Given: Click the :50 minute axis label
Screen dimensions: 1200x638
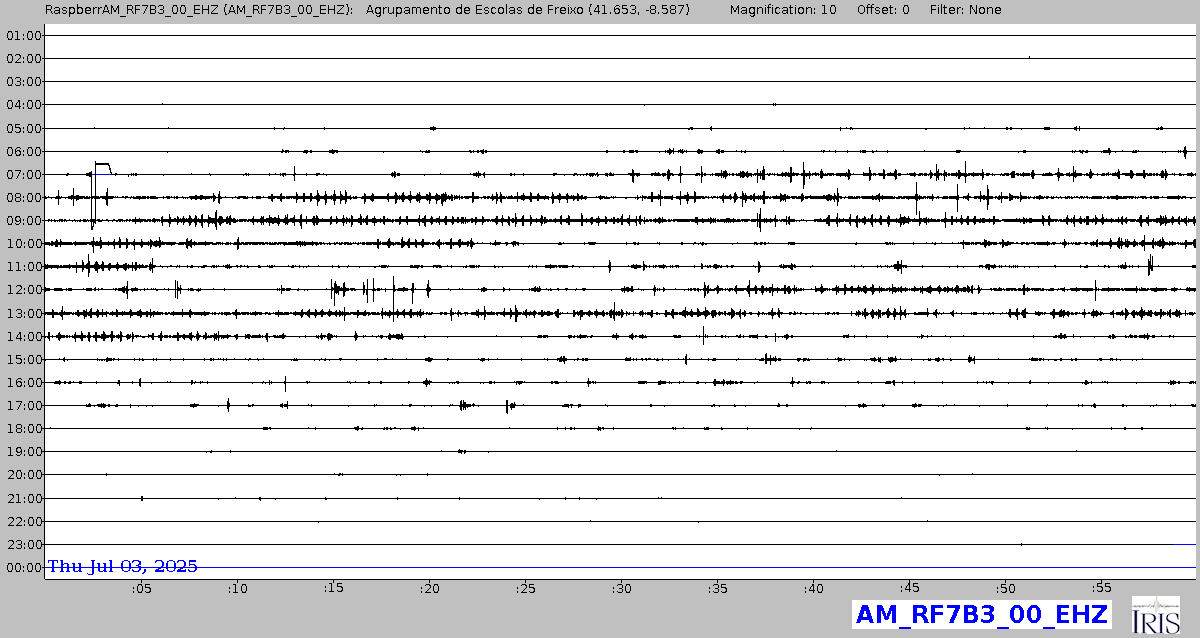Looking at the screenshot, I should click(1005, 588).
